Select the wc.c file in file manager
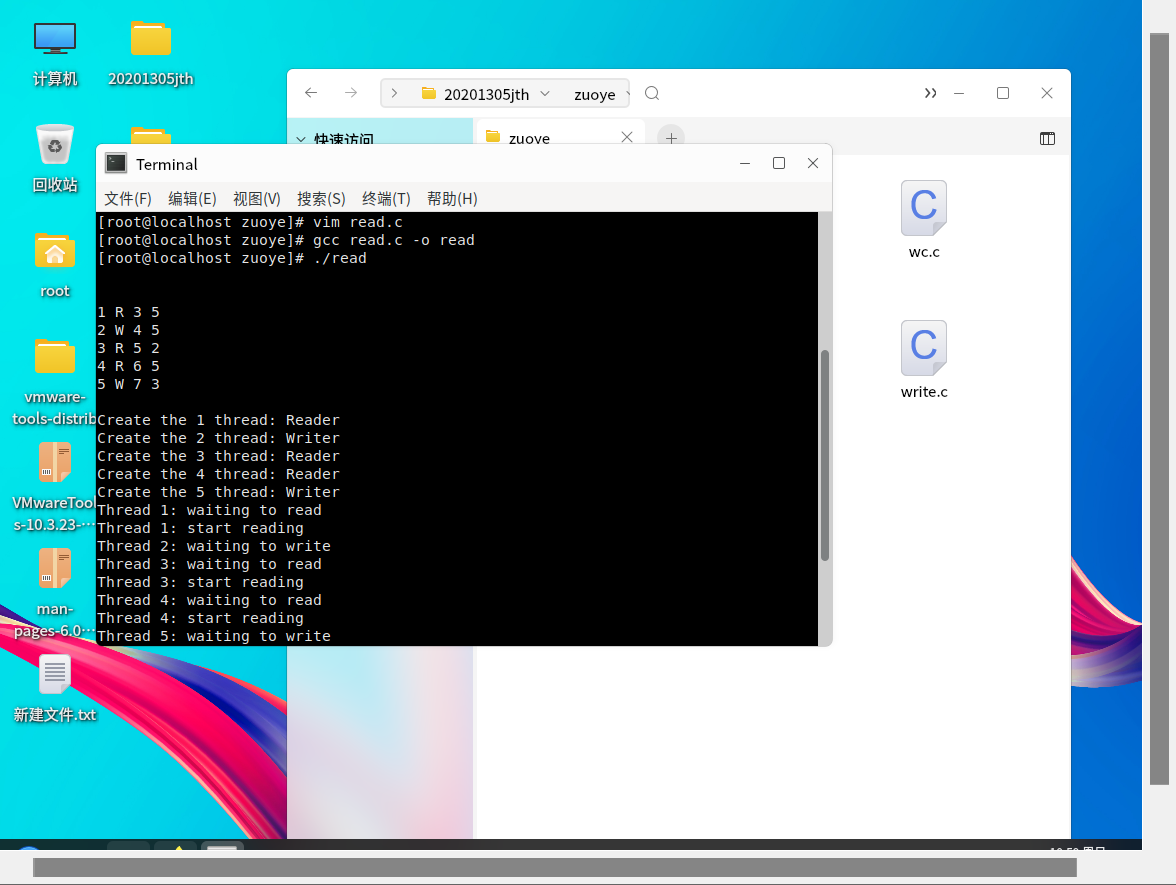The height and width of the screenshot is (885, 1176). [924, 219]
